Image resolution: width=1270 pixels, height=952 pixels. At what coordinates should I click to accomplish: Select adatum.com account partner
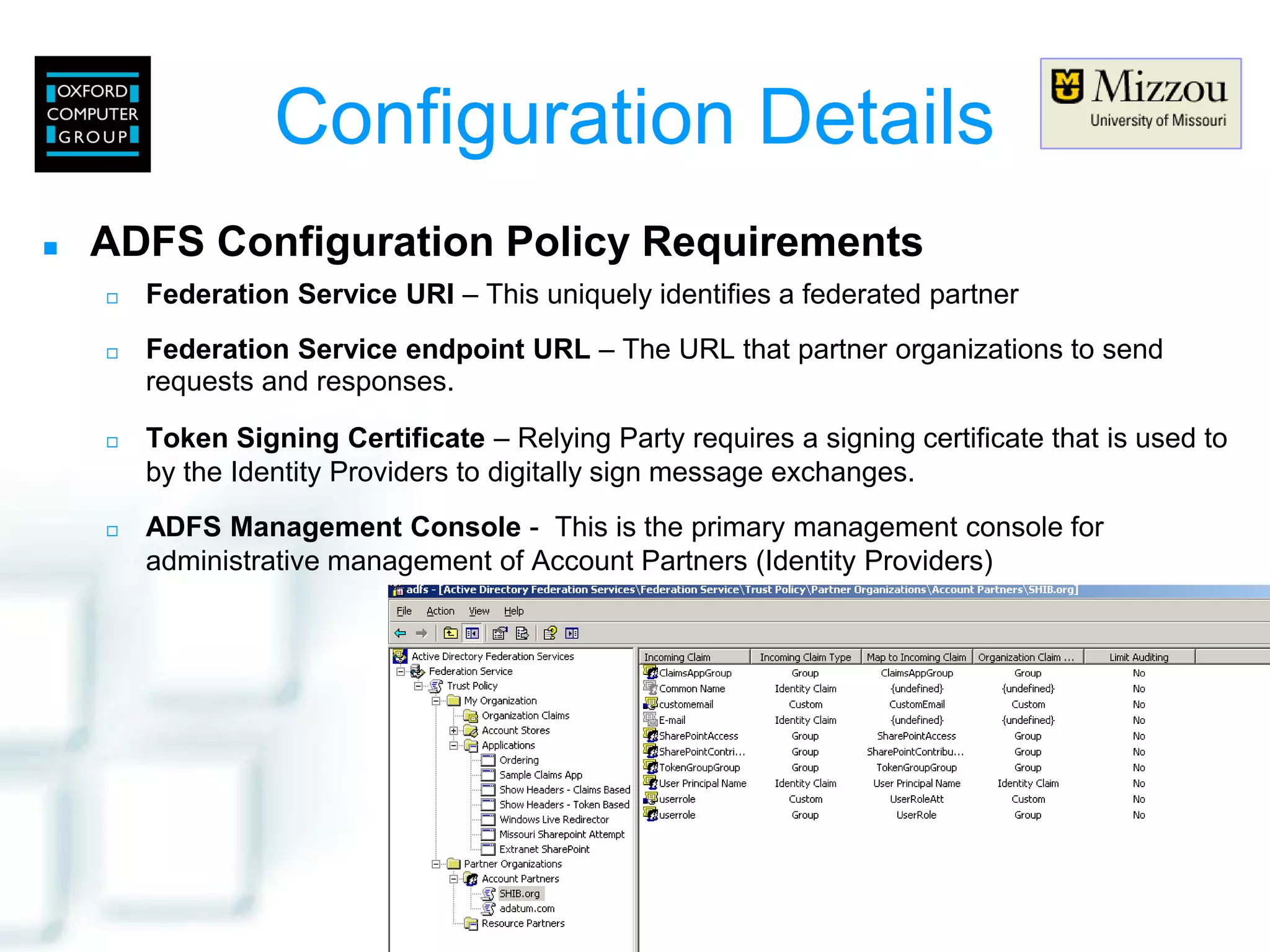pyautogui.click(x=526, y=909)
